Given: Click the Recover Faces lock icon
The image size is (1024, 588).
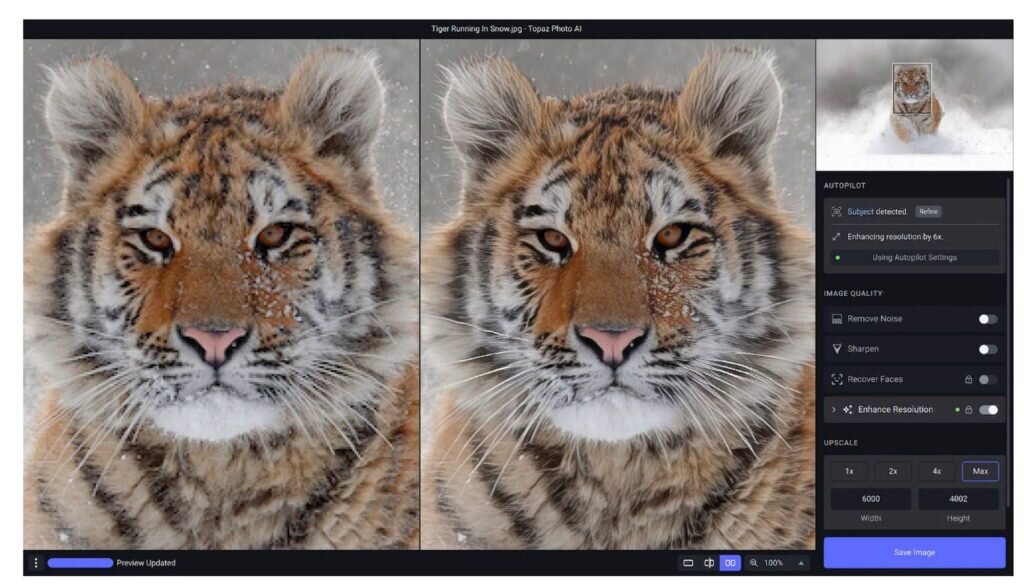Looking at the screenshot, I should pyautogui.click(x=968, y=379).
